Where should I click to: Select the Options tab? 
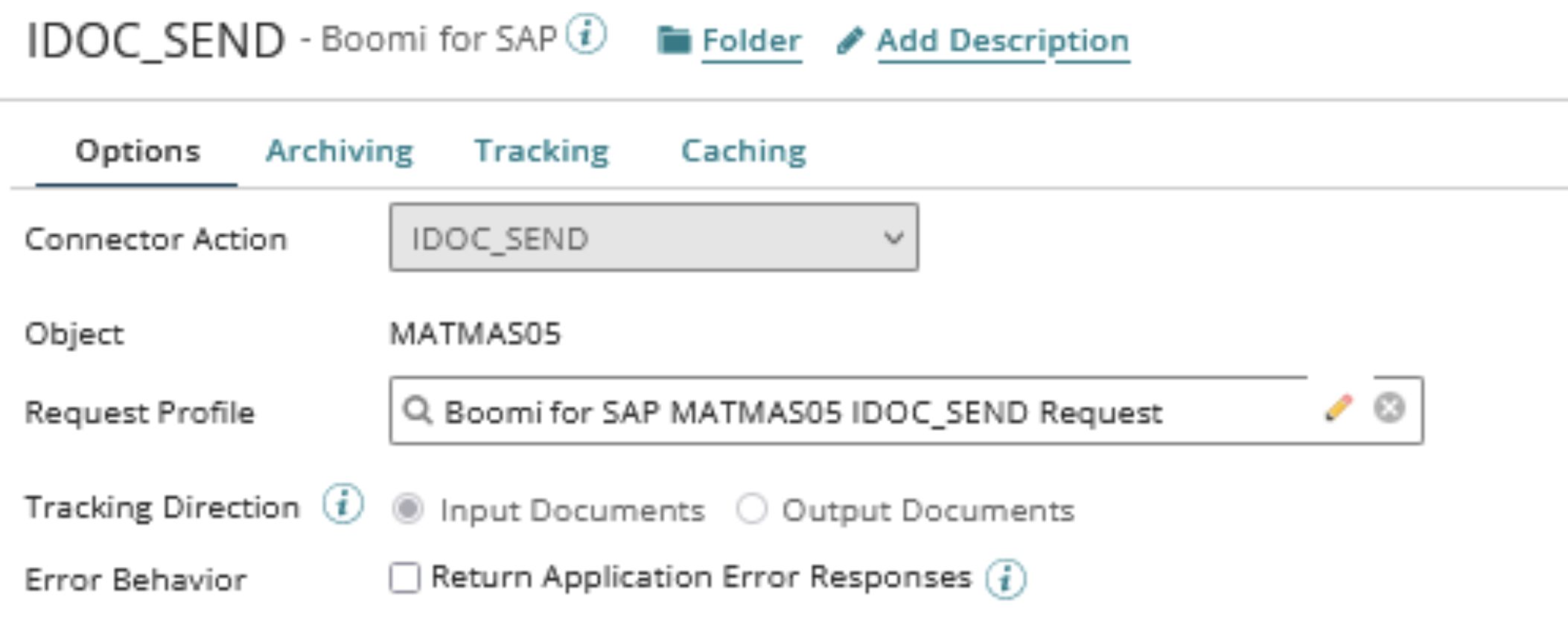pos(138,151)
